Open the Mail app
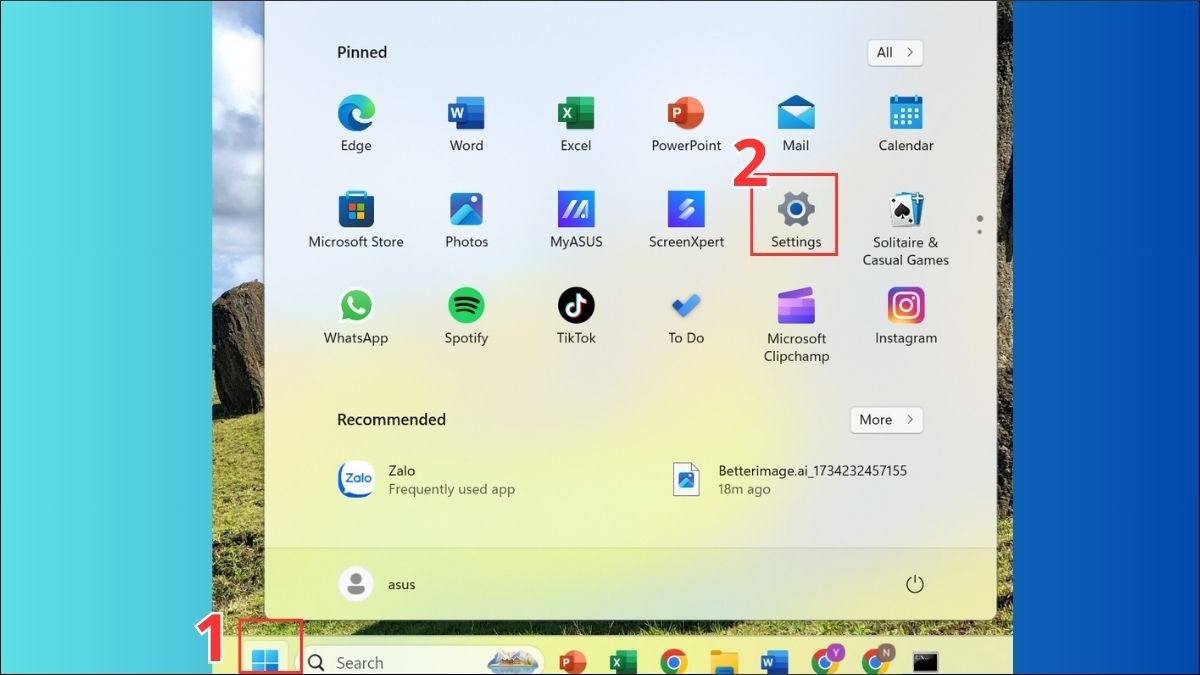1200x675 pixels. (796, 124)
